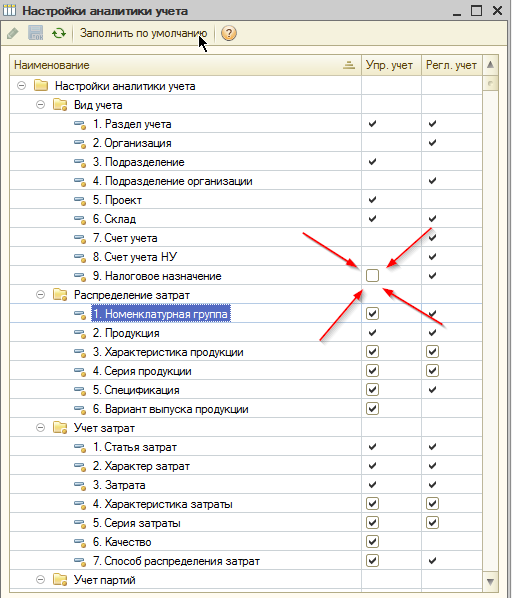Toggle Регл. учет checkbox for Серия продукции
512x598 pixels.
[432, 371]
